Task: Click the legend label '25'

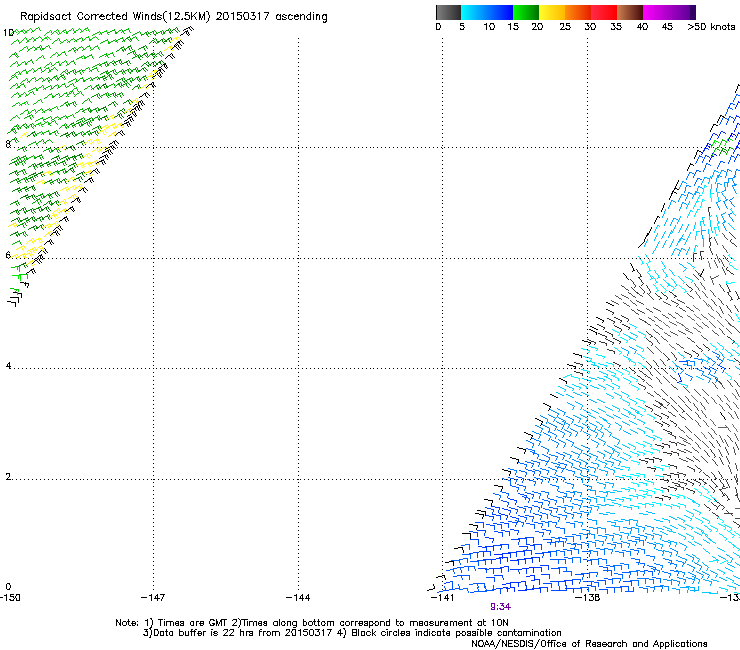Action: 565,26
